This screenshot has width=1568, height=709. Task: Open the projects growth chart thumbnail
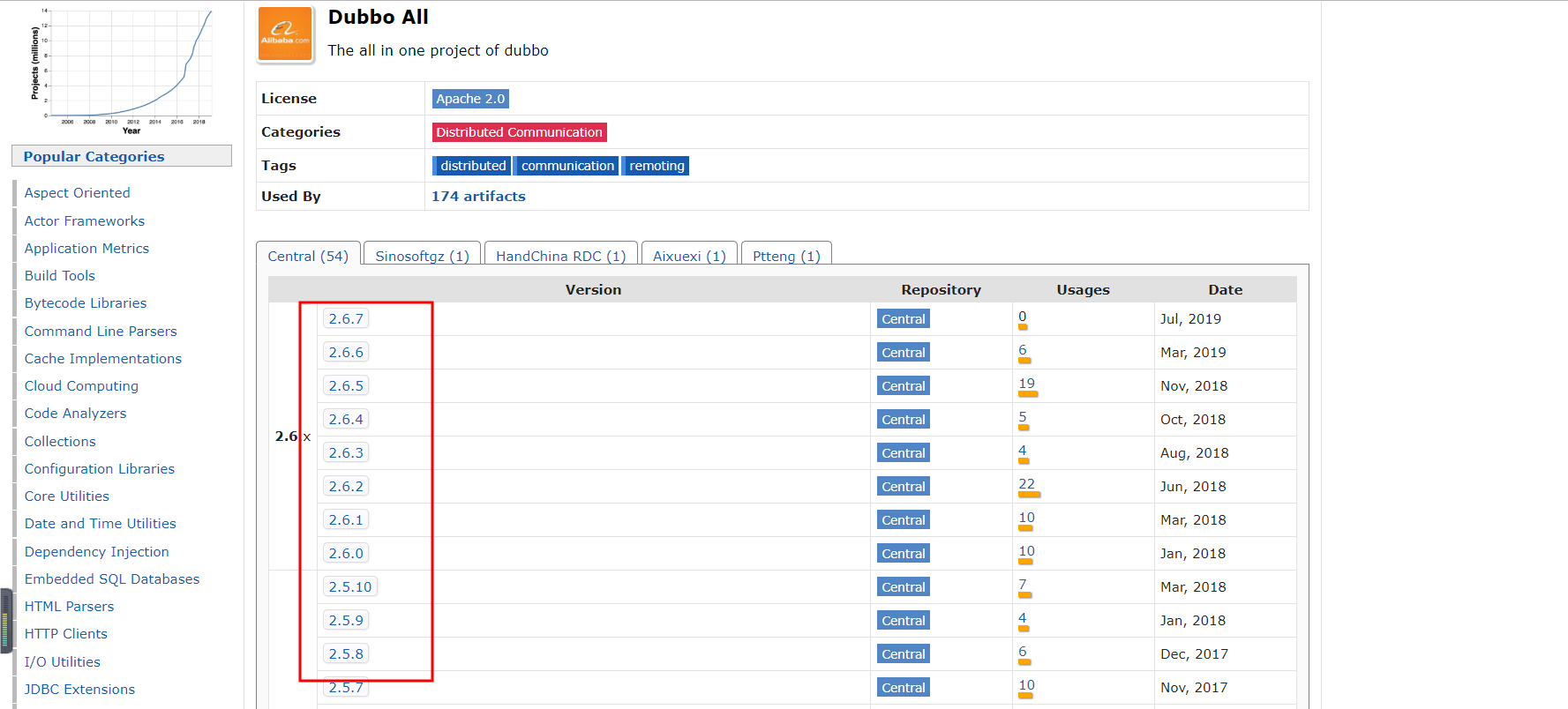point(123,70)
